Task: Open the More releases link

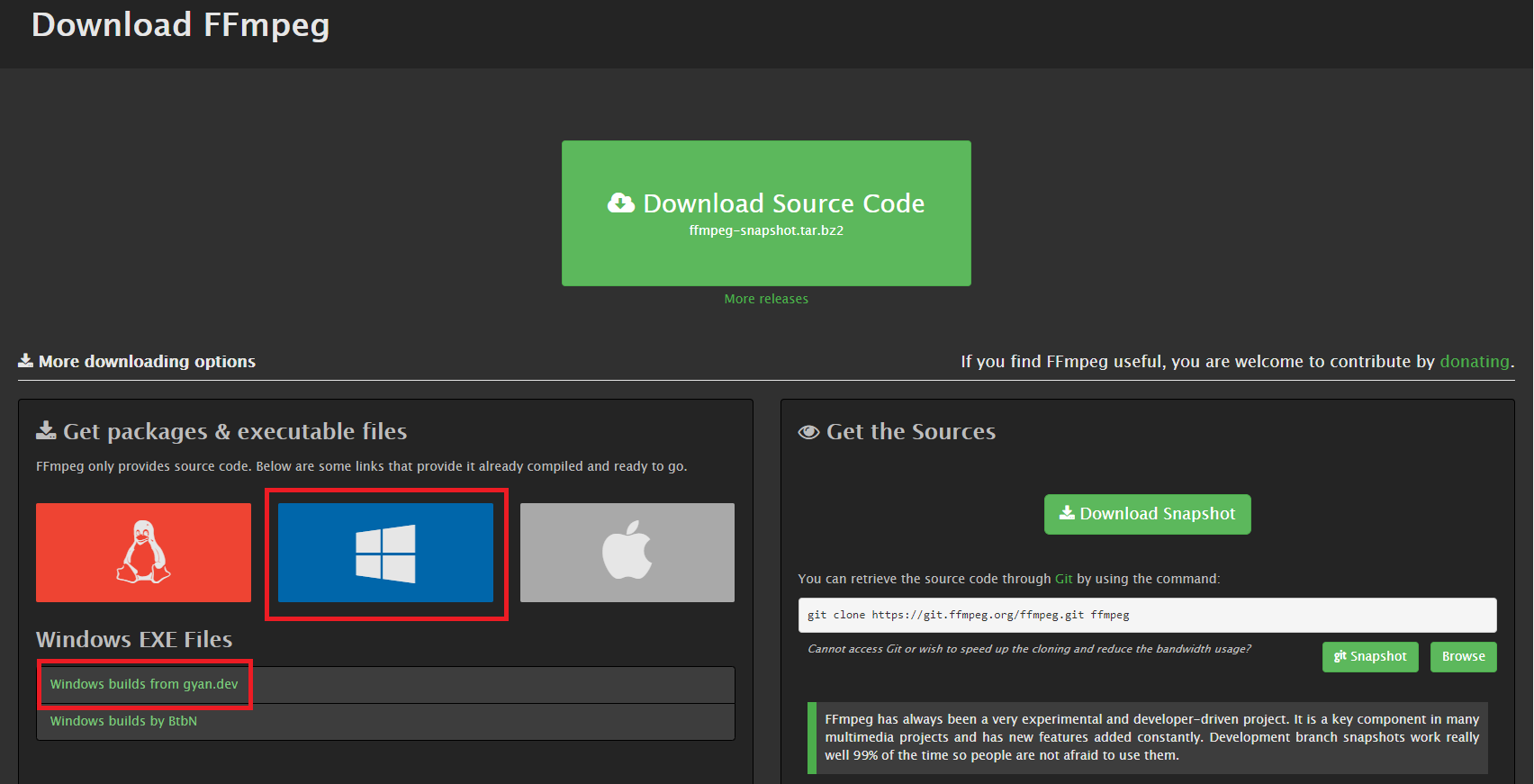Action: 766,299
